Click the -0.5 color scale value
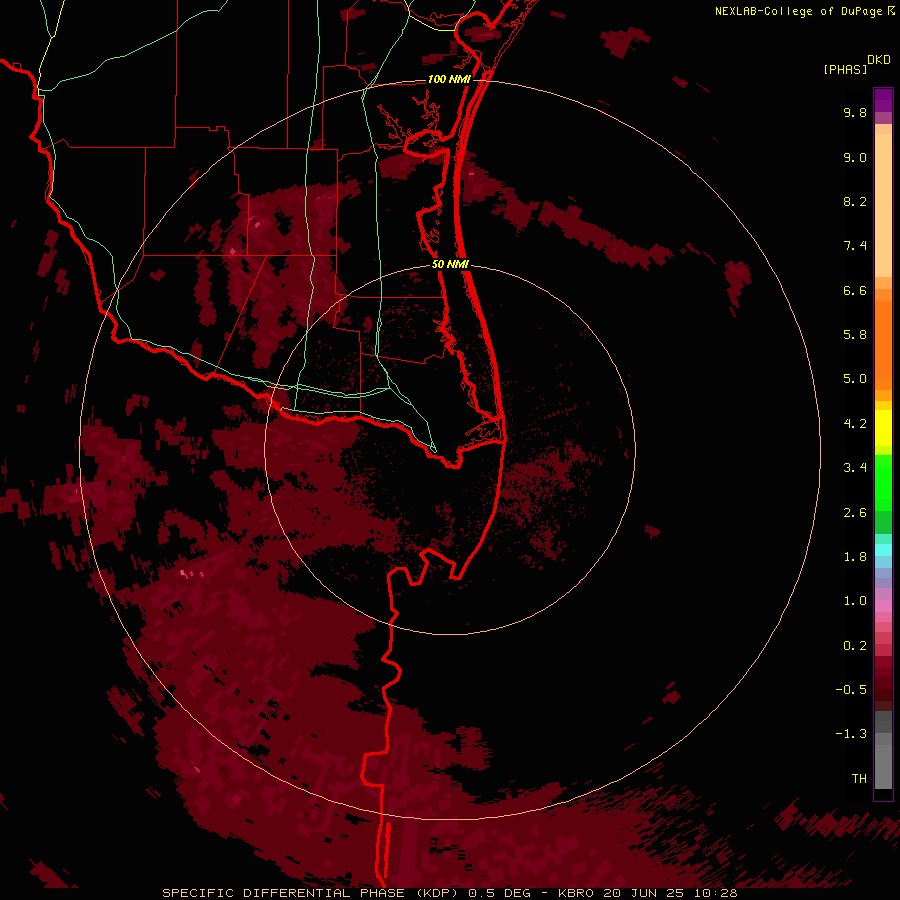This screenshot has height=900, width=900. point(851,690)
